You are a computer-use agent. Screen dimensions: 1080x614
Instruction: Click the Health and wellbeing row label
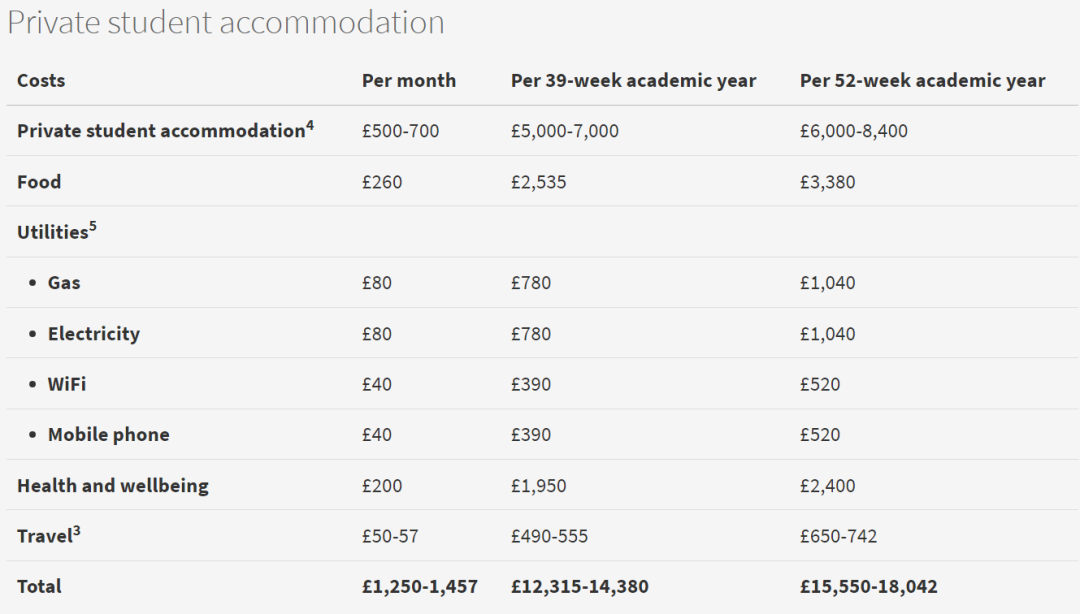pos(113,486)
